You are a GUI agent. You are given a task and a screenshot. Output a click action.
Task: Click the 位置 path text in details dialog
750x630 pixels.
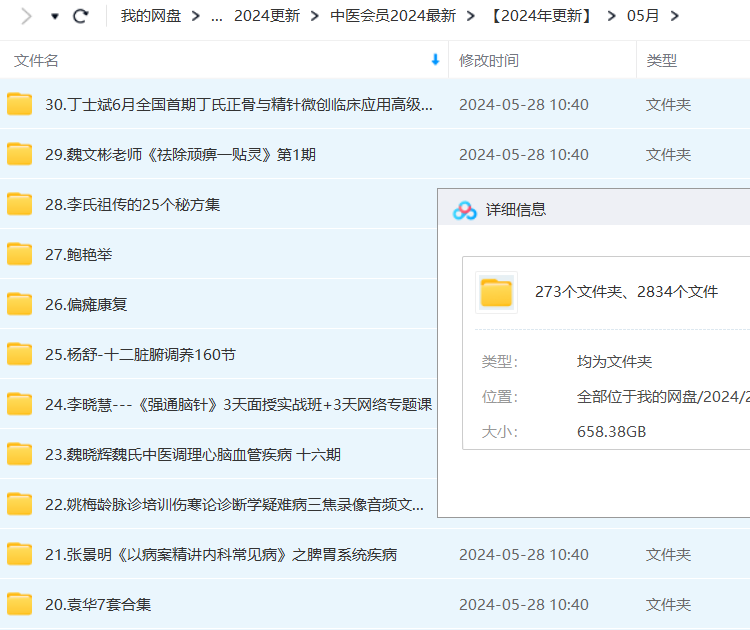[662, 396]
